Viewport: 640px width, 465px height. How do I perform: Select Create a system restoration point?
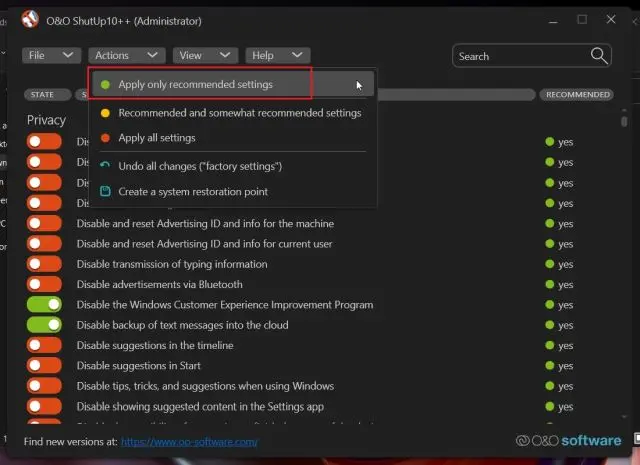pos(233,191)
